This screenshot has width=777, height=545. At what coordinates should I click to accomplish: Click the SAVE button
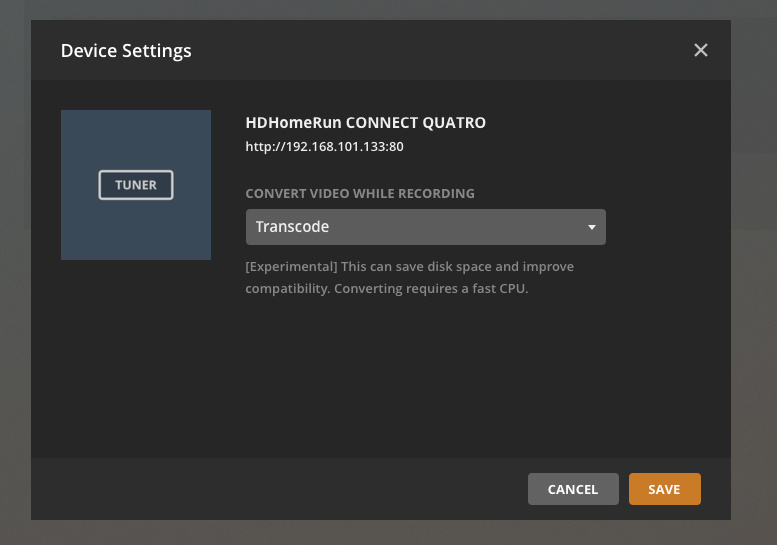665,489
